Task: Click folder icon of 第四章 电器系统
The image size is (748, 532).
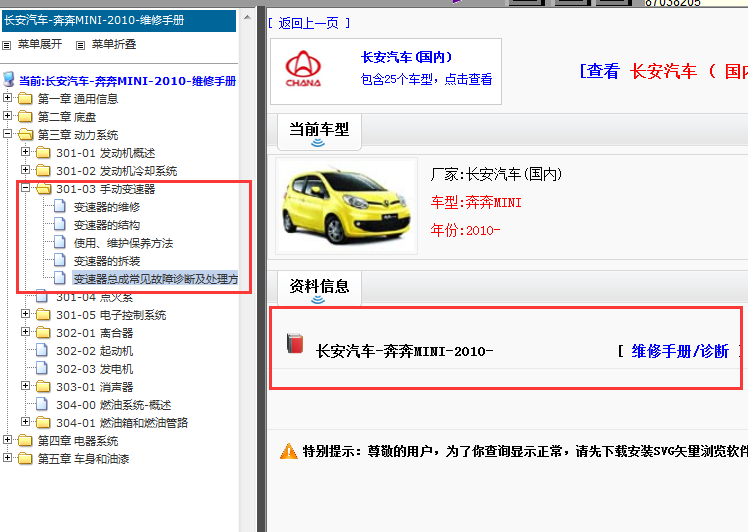Action: [x=25, y=440]
